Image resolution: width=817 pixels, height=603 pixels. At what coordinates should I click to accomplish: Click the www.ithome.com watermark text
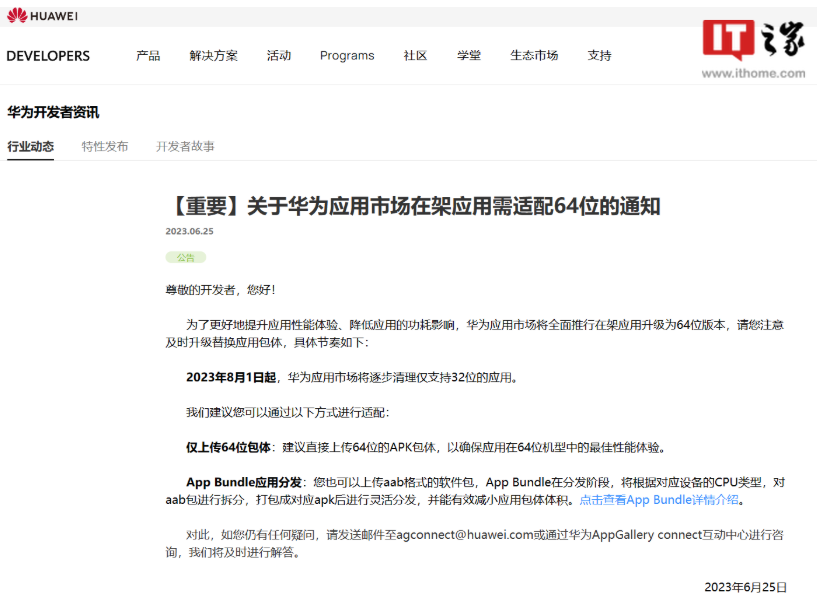click(752, 73)
